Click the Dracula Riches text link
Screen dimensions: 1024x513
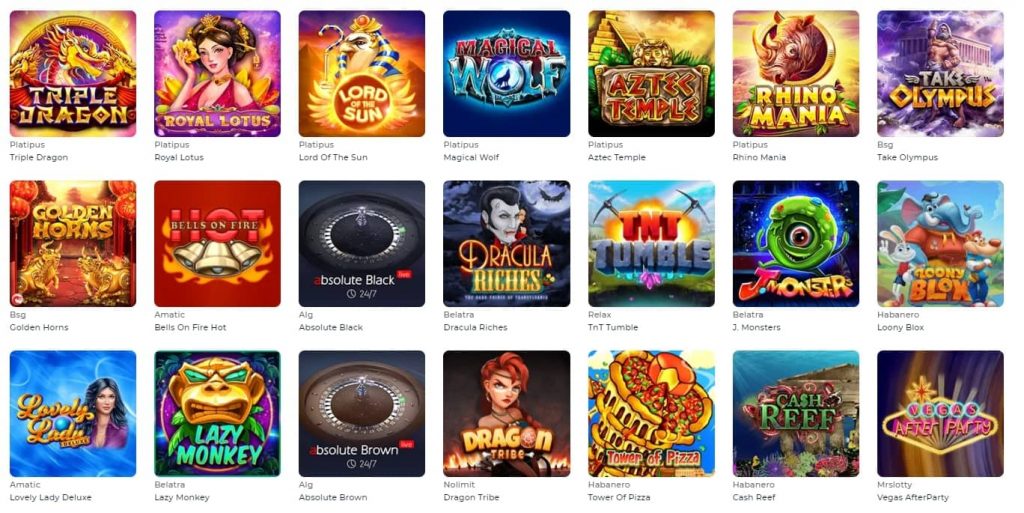(475, 328)
